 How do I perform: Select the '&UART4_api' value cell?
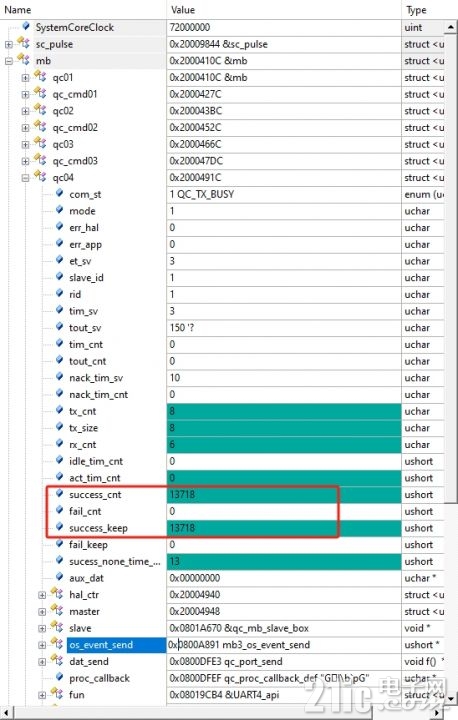point(284,695)
